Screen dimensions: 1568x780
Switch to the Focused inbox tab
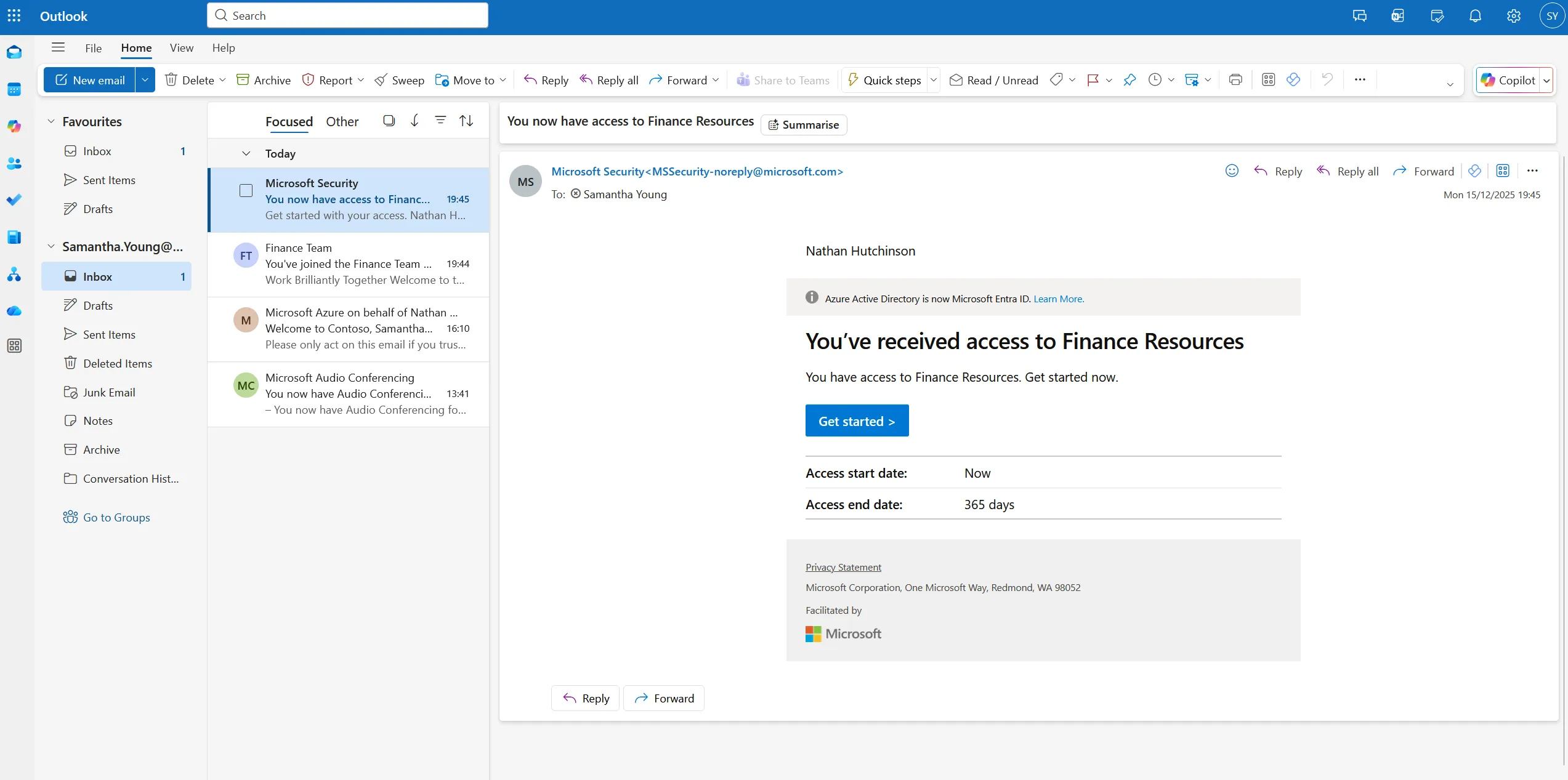[x=289, y=121]
